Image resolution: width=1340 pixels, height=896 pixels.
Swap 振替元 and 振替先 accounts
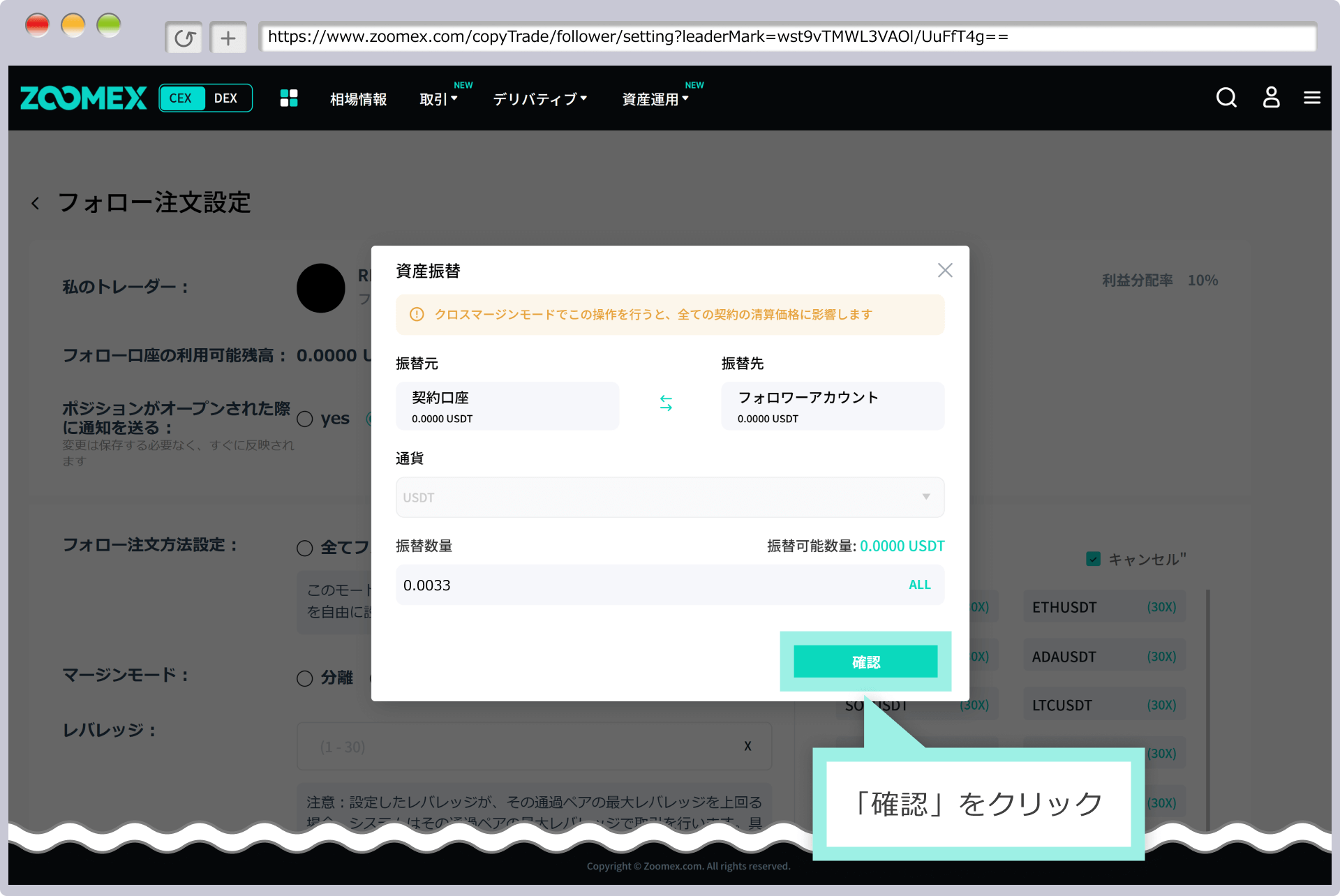tap(666, 403)
